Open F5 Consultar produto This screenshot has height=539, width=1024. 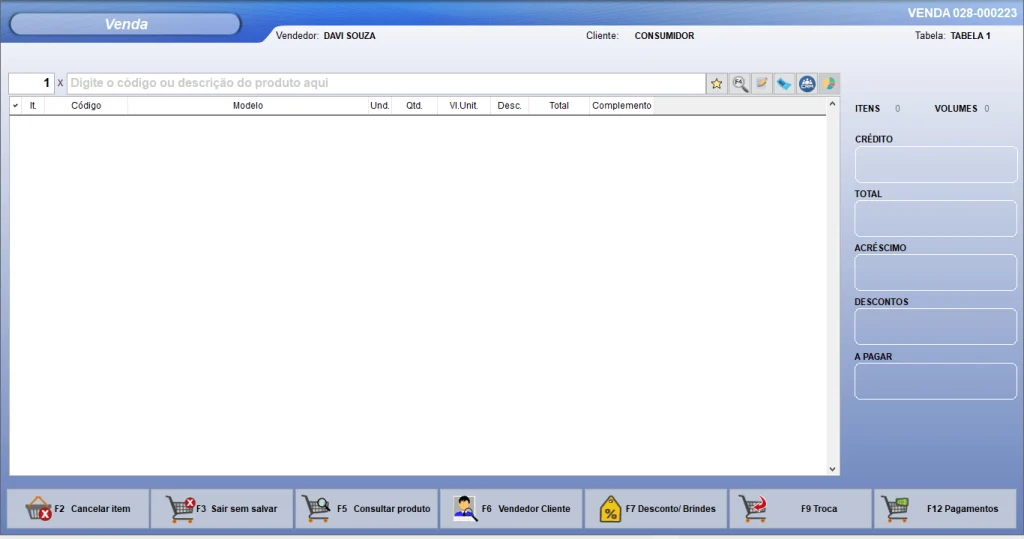(x=367, y=509)
